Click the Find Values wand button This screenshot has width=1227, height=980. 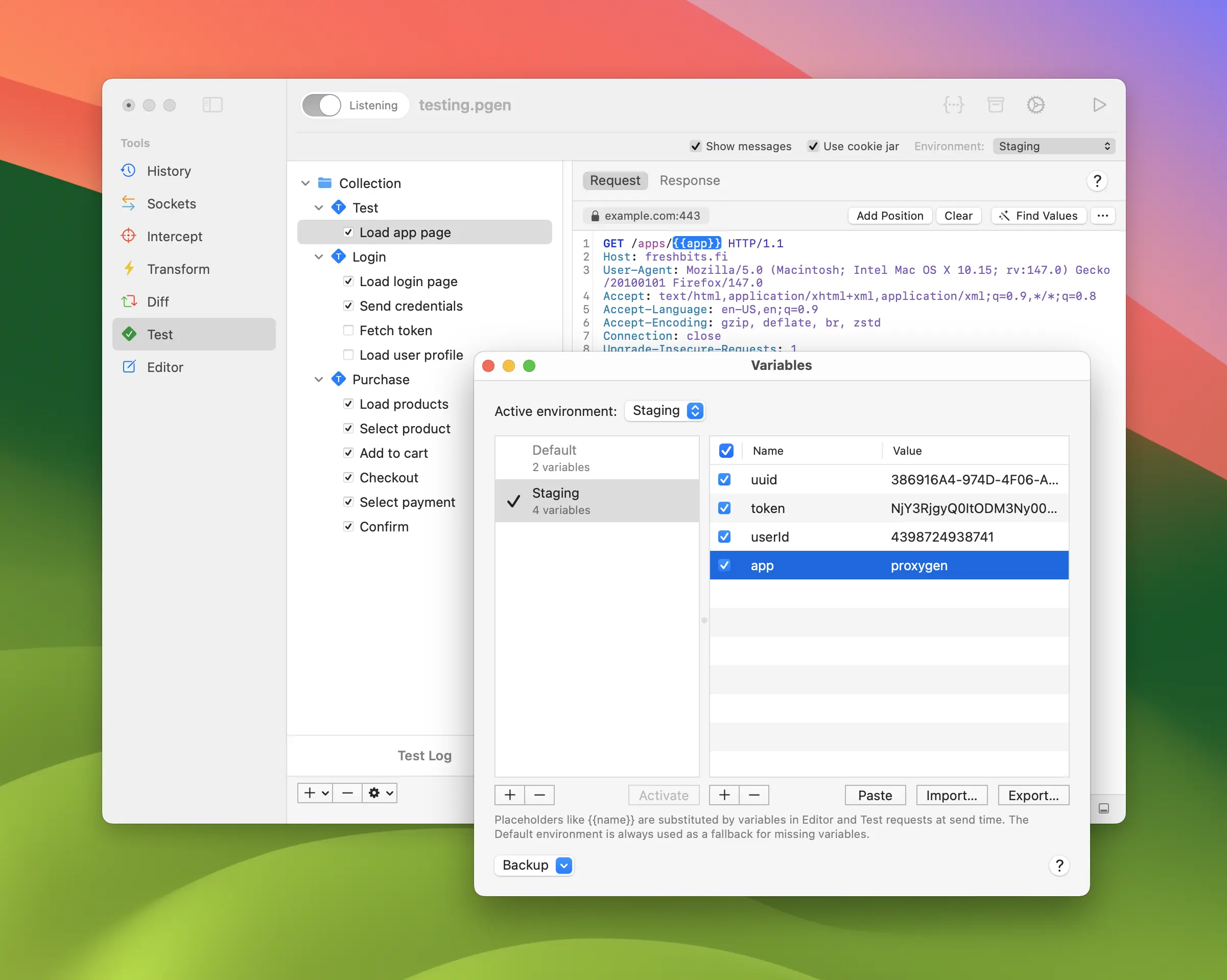pos(1038,216)
